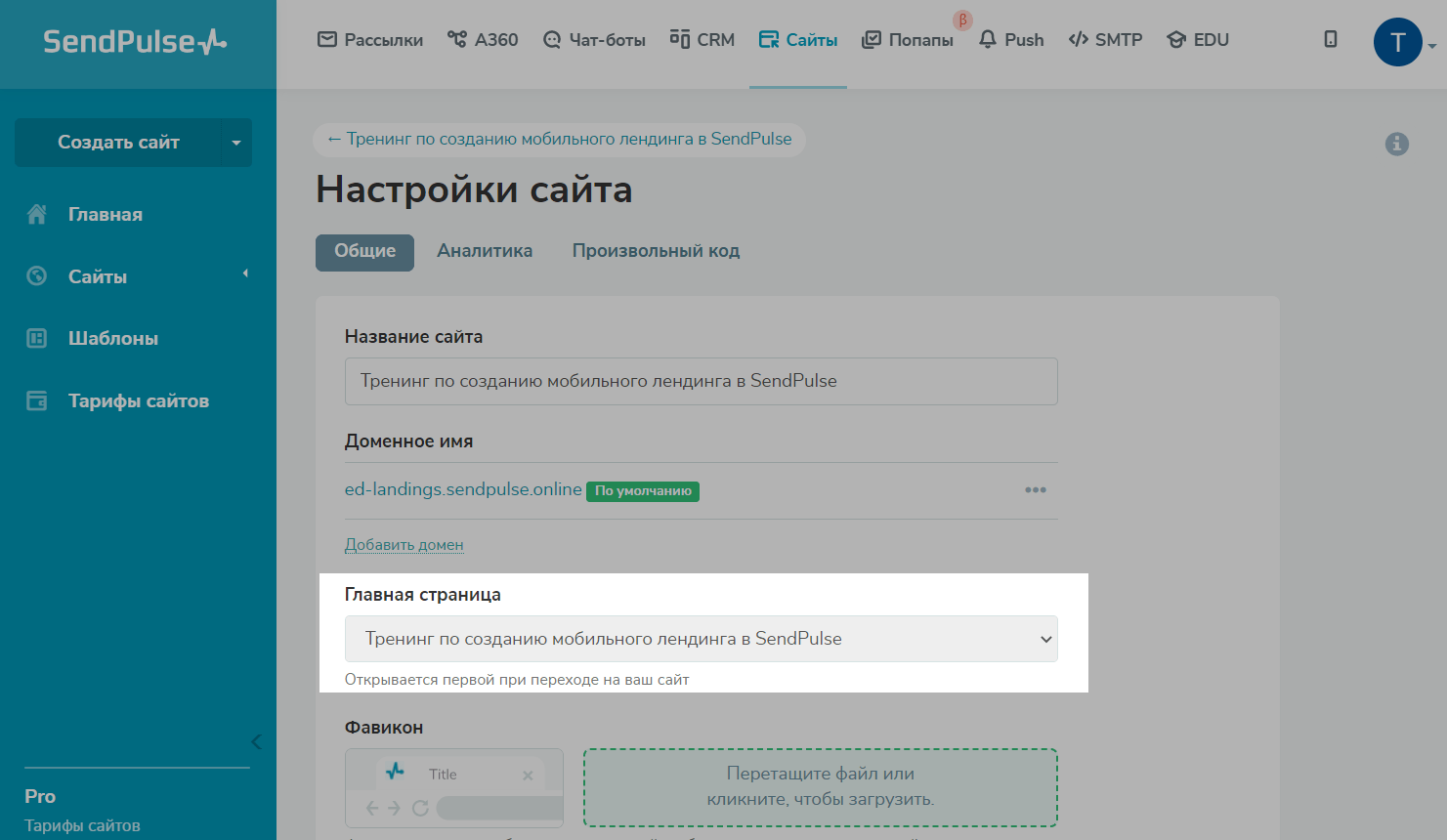The height and width of the screenshot is (840, 1447).
Task: Go to the Чат-боты section
Action: click(594, 40)
